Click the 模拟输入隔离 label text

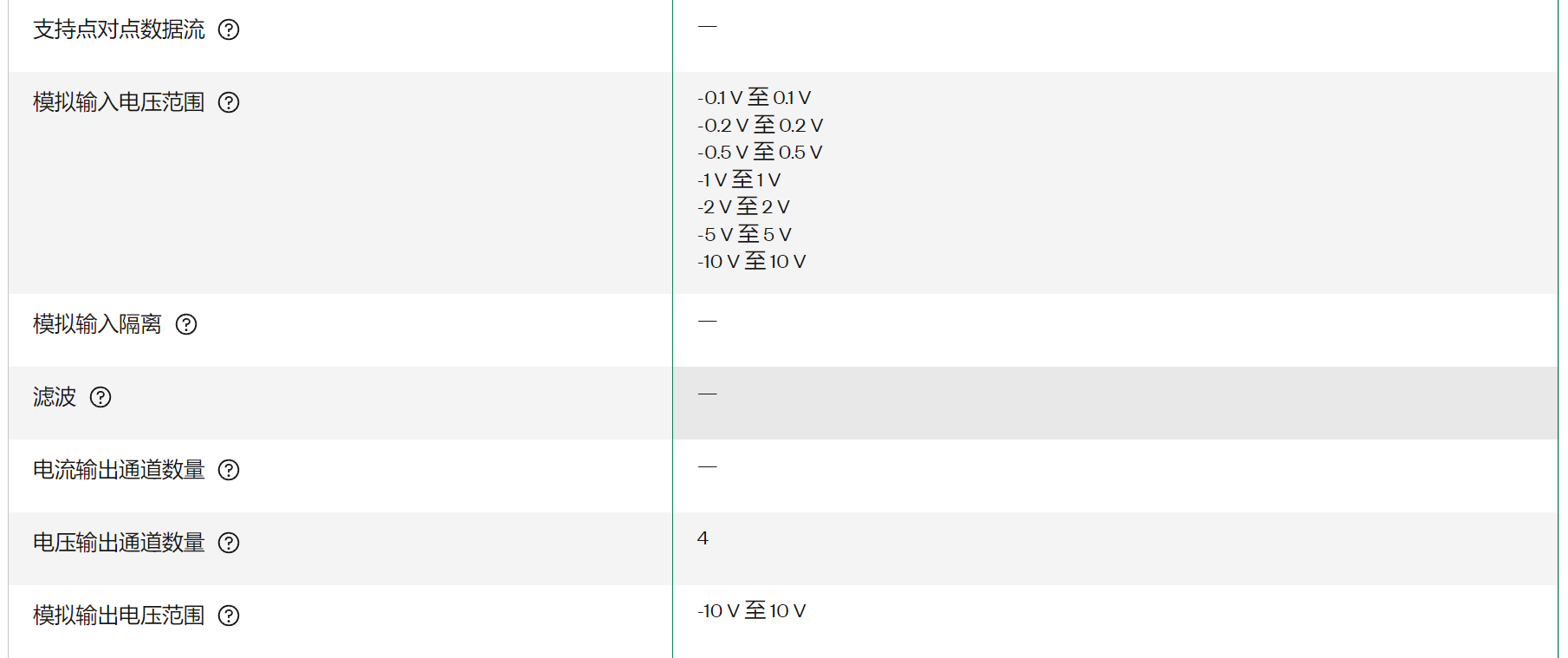pyautogui.click(x=97, y=324)
